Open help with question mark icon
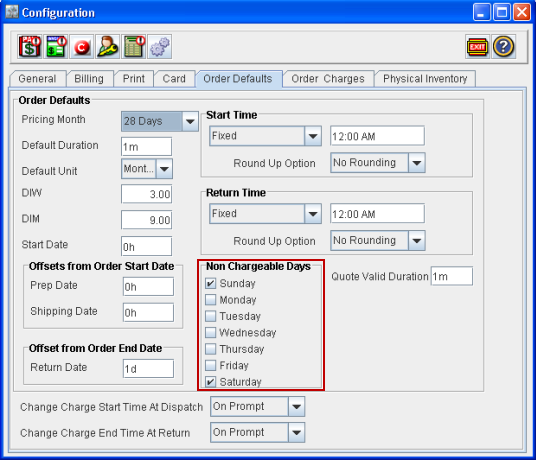This screenshot has width=536, height=460. (503, 46)
